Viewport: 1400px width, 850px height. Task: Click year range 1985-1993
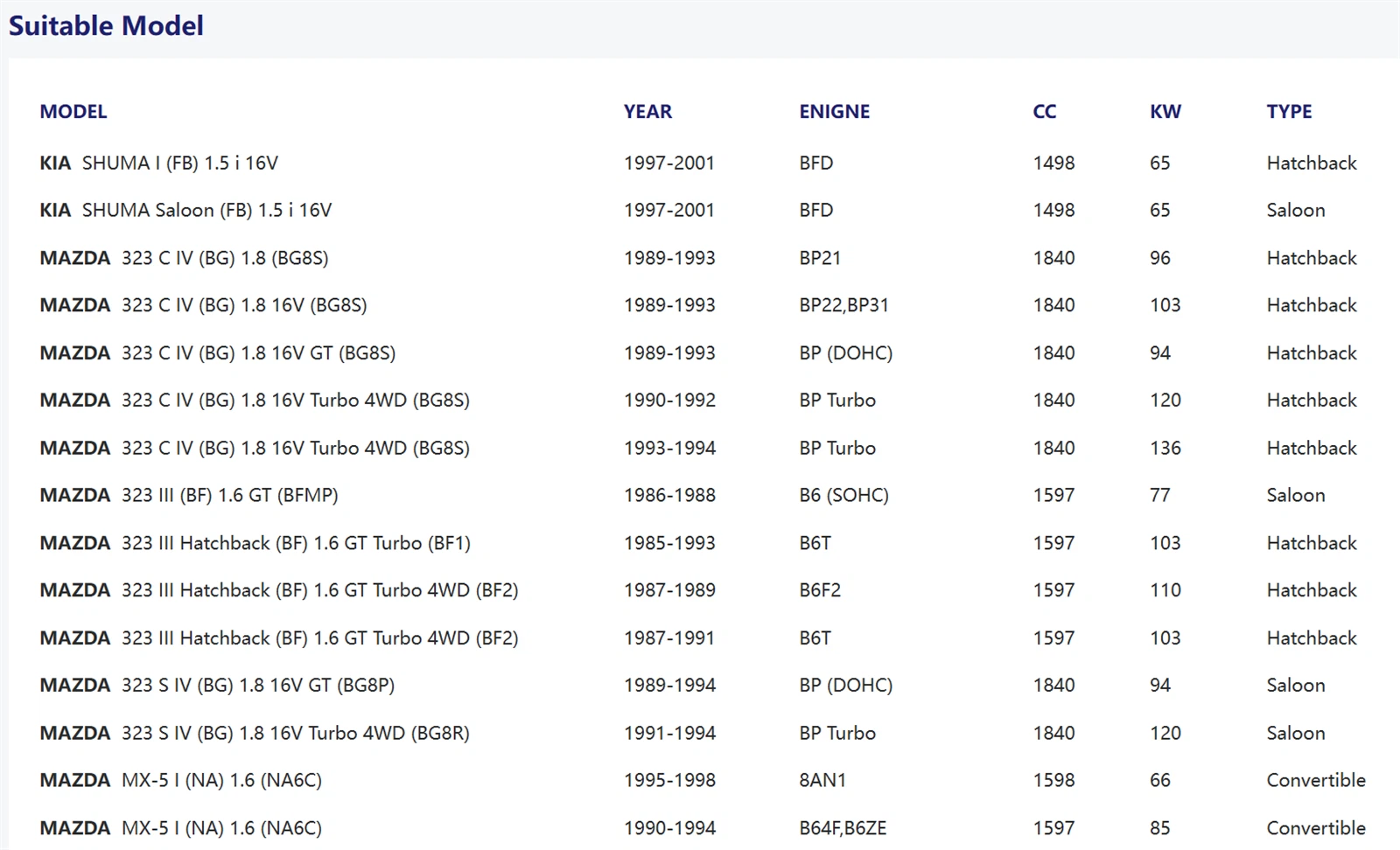tap(669, 543)
